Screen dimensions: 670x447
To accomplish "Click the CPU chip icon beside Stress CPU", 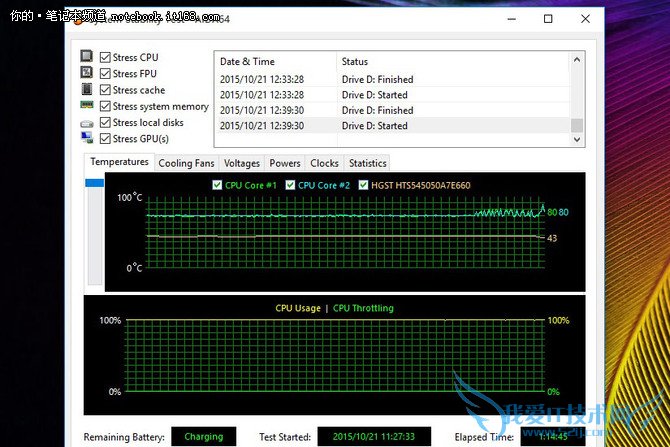I will pos(87,56).
